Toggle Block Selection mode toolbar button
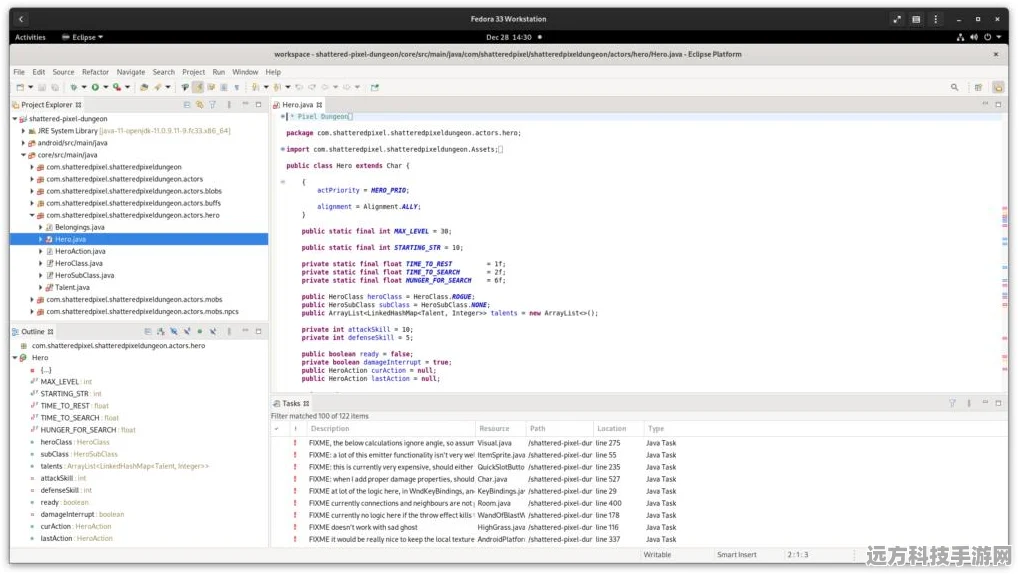1018x574 pixels. pos(224,87)
